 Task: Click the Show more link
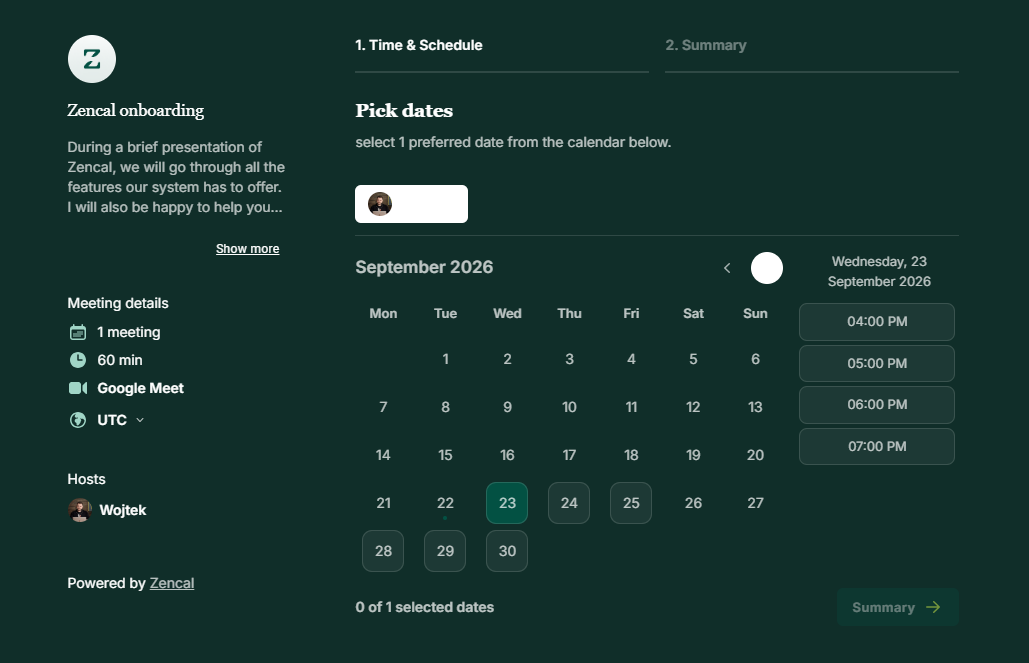tap(247, 249)
